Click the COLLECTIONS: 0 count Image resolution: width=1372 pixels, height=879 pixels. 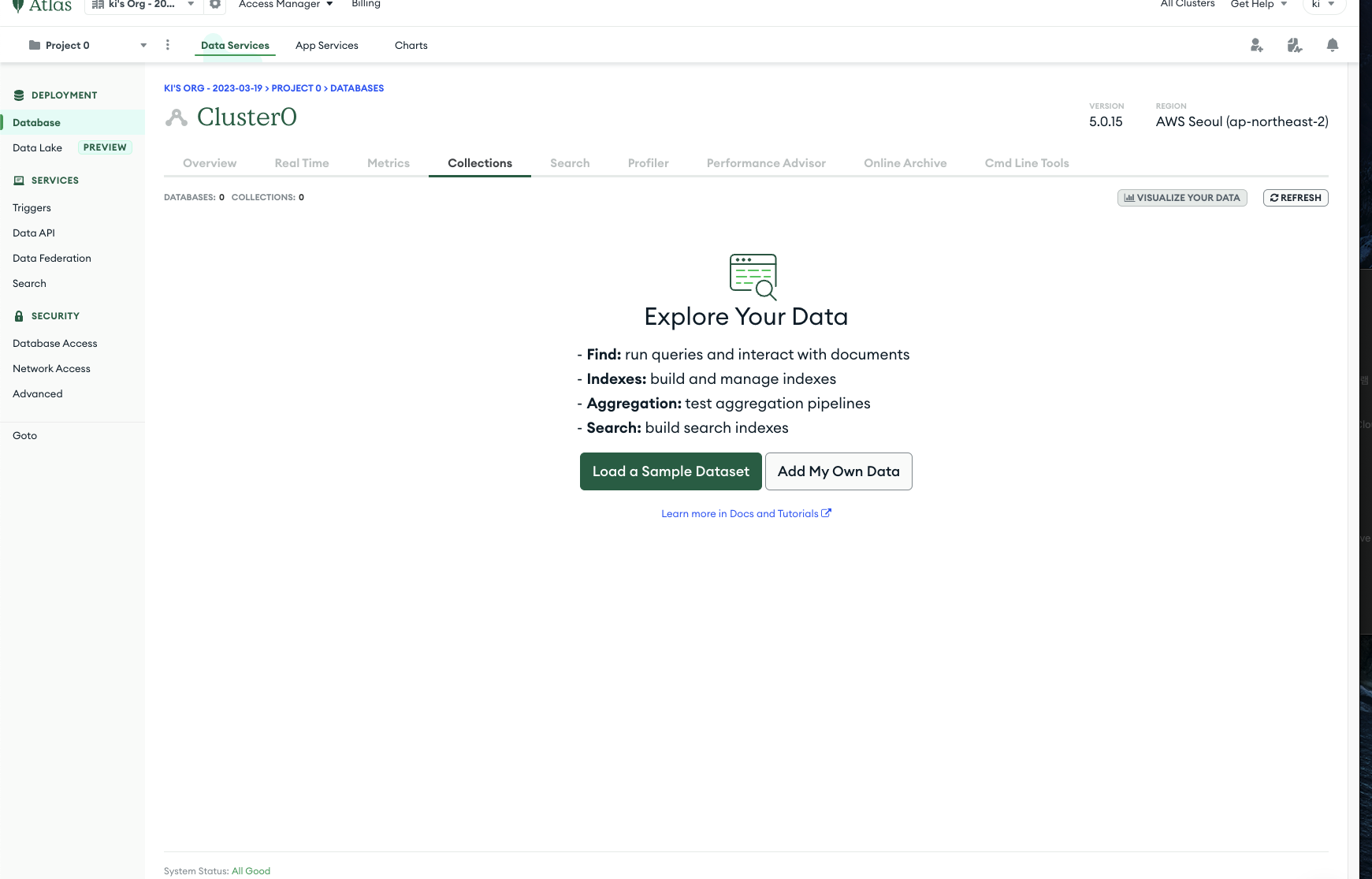(268, 197)
